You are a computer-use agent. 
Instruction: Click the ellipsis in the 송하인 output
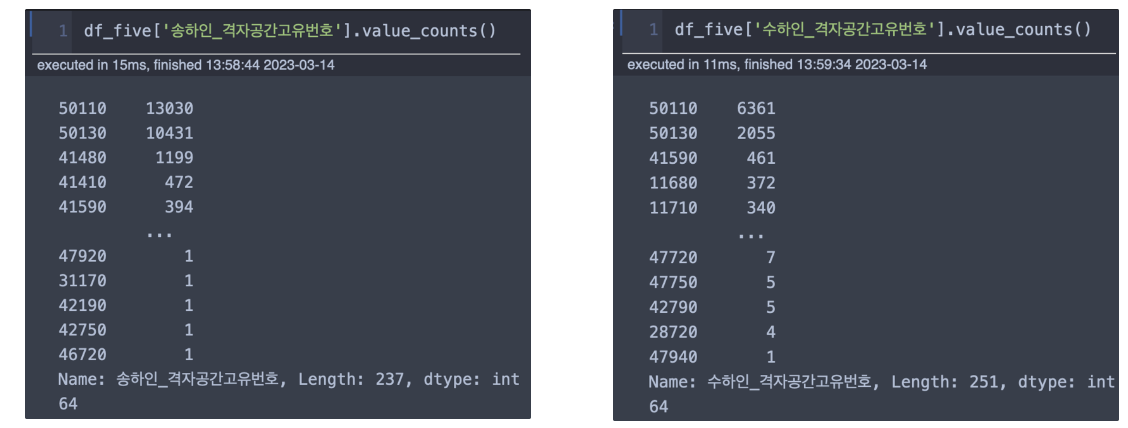coord(158,233)
